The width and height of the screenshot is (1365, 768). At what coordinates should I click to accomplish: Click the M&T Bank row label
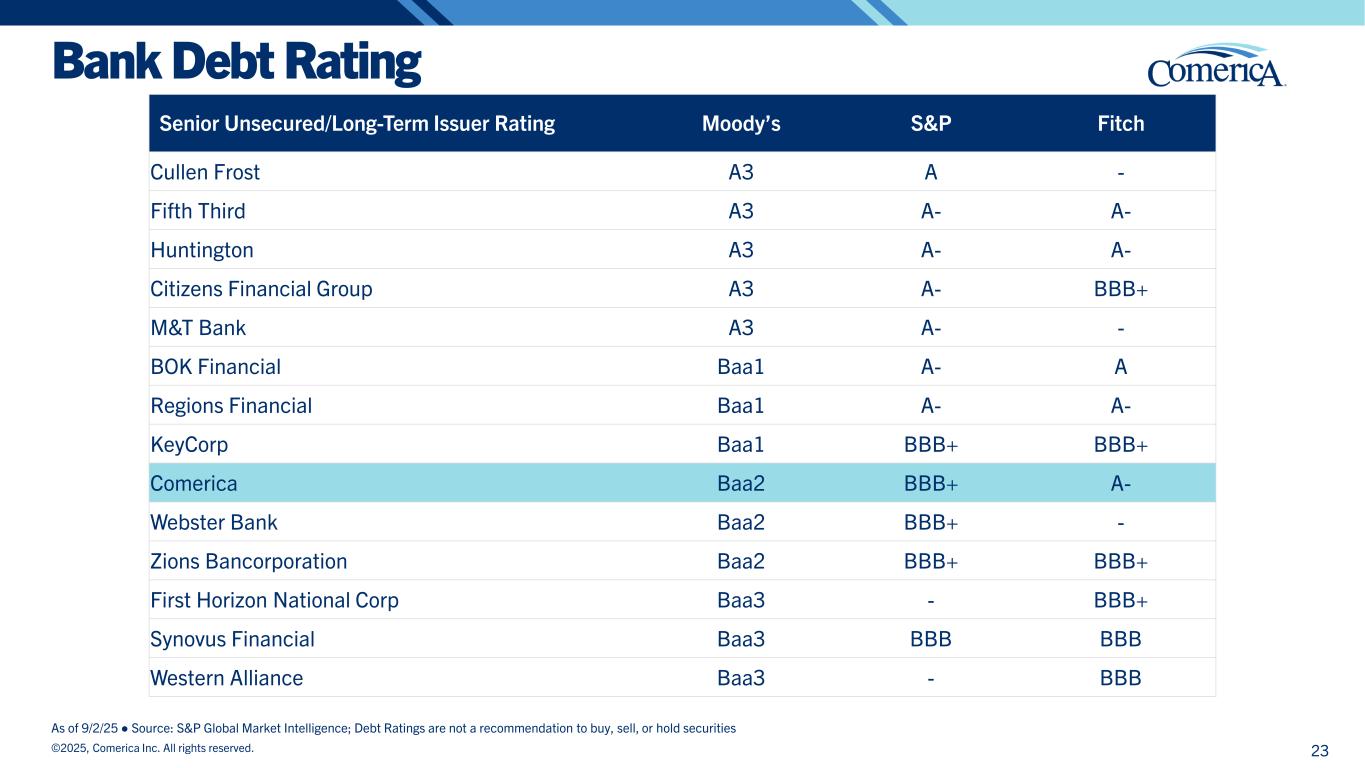coord(198,328)
